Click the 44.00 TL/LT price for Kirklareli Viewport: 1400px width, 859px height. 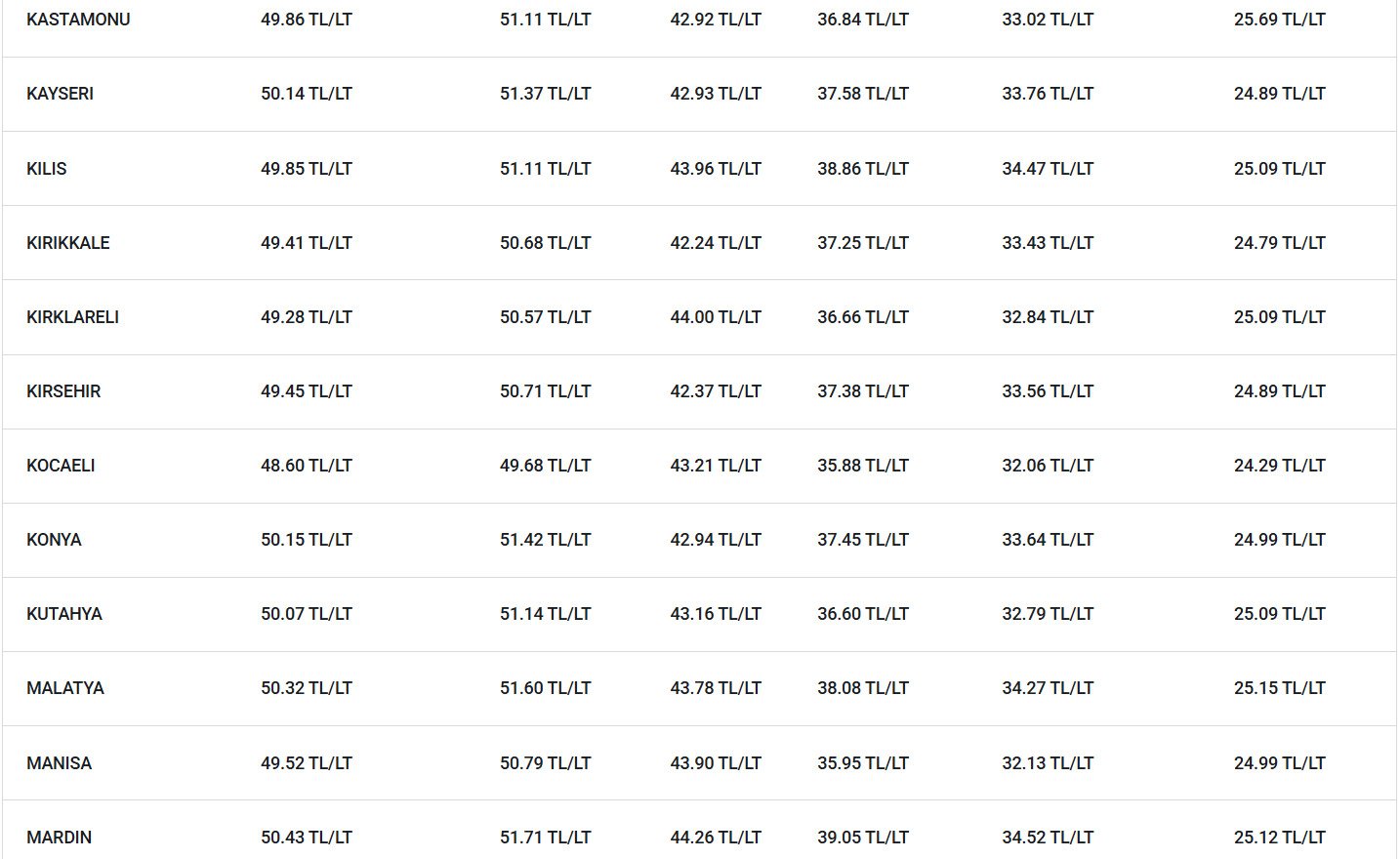click(x=716, y=317)
